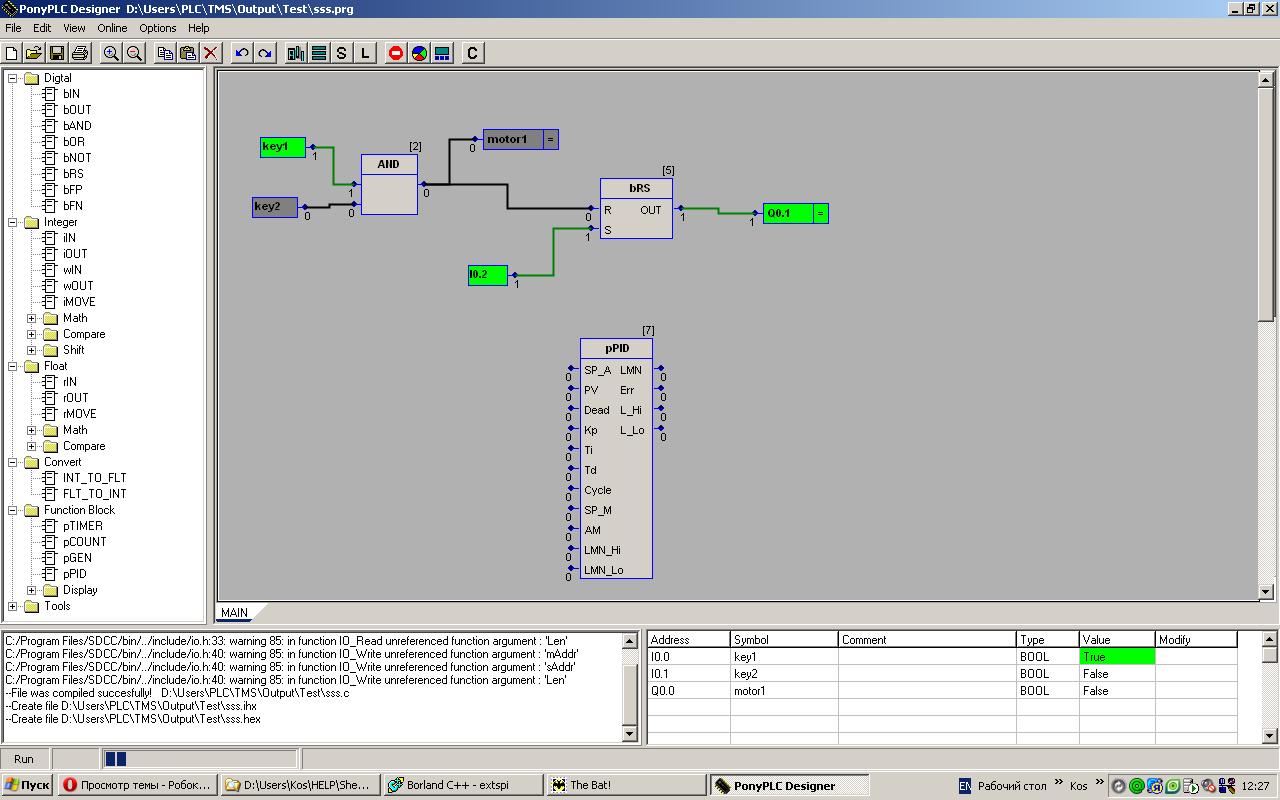Click the green key1 input block

click(x=282, y=147)
